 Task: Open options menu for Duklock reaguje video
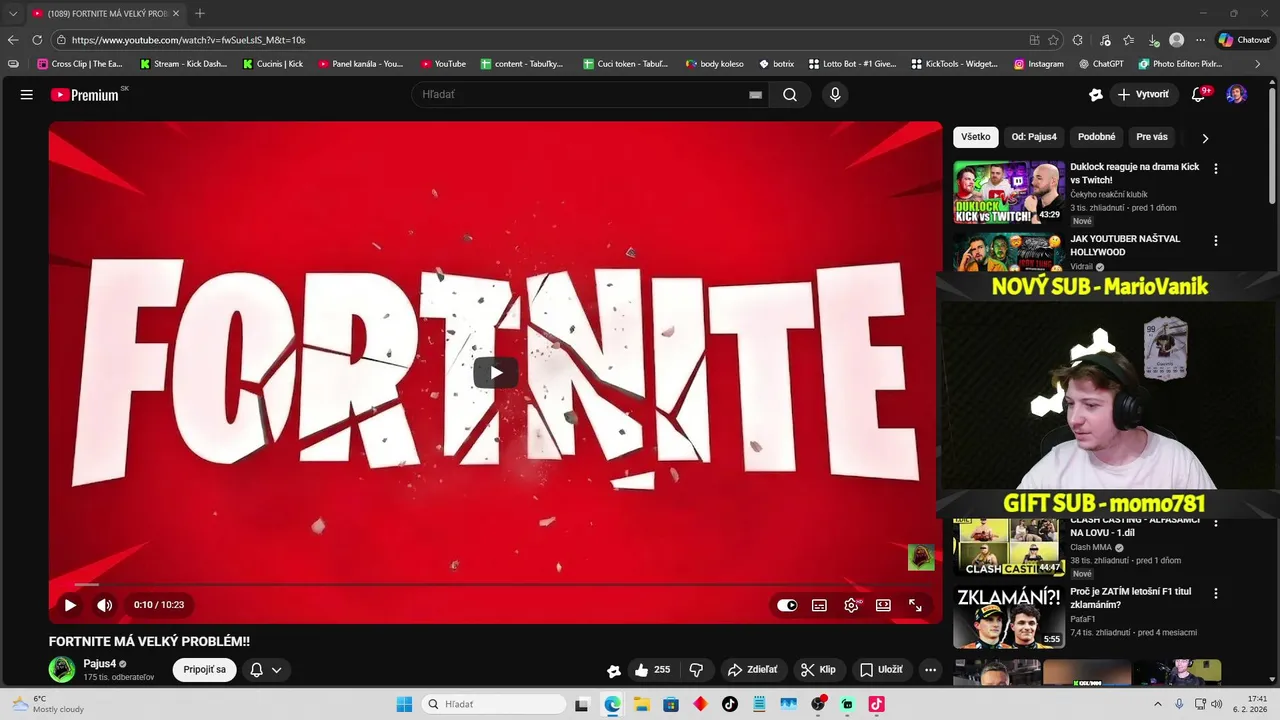[1216, 169]
